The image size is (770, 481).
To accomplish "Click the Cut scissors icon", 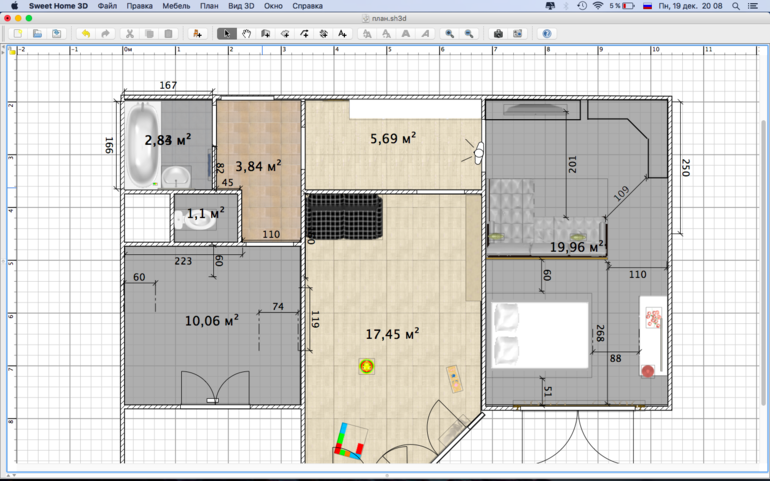I will 129,34.
